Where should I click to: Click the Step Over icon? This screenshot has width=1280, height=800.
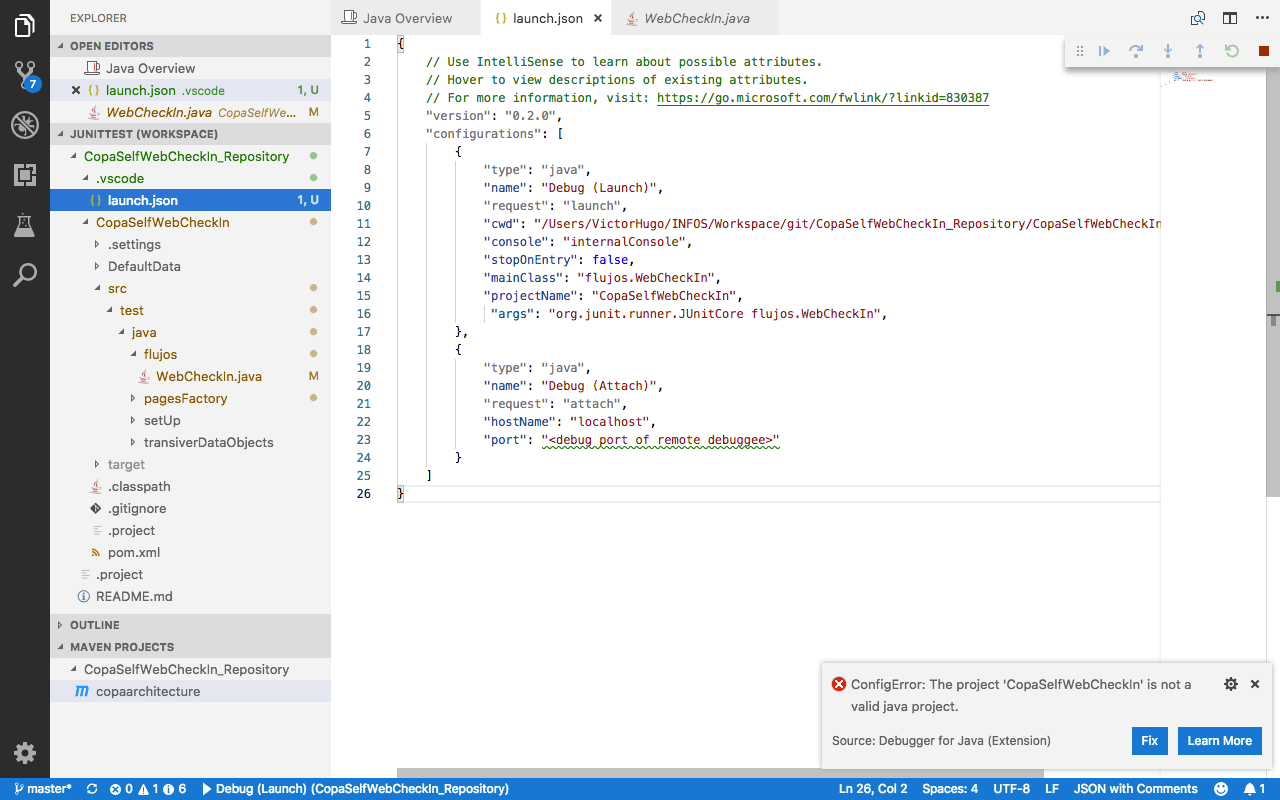pyautogui.click(x=1135, y=50)
